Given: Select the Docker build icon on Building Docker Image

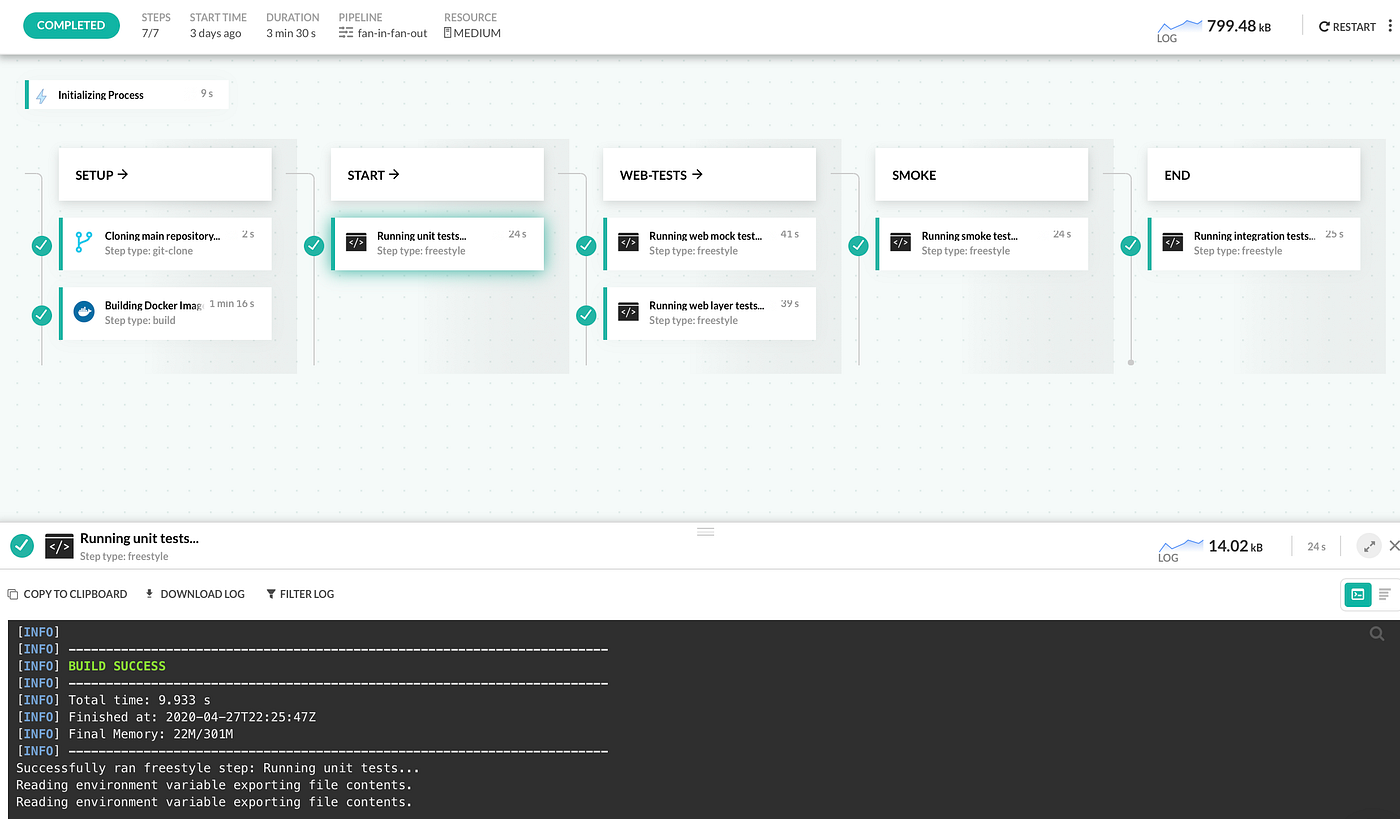Looking at the screenshot, I should coord(82,312).
